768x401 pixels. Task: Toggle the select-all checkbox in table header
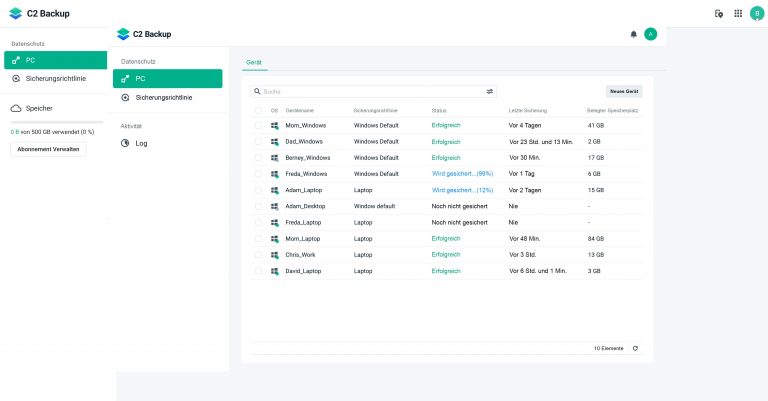258,110
